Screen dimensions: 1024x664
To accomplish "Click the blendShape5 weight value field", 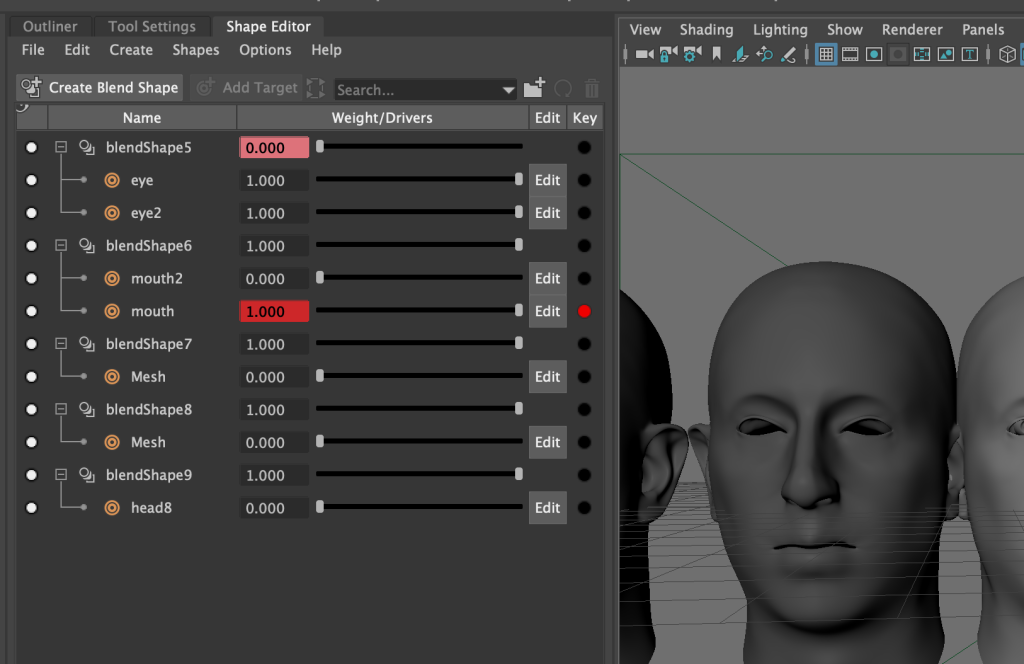I will point(274,148).
